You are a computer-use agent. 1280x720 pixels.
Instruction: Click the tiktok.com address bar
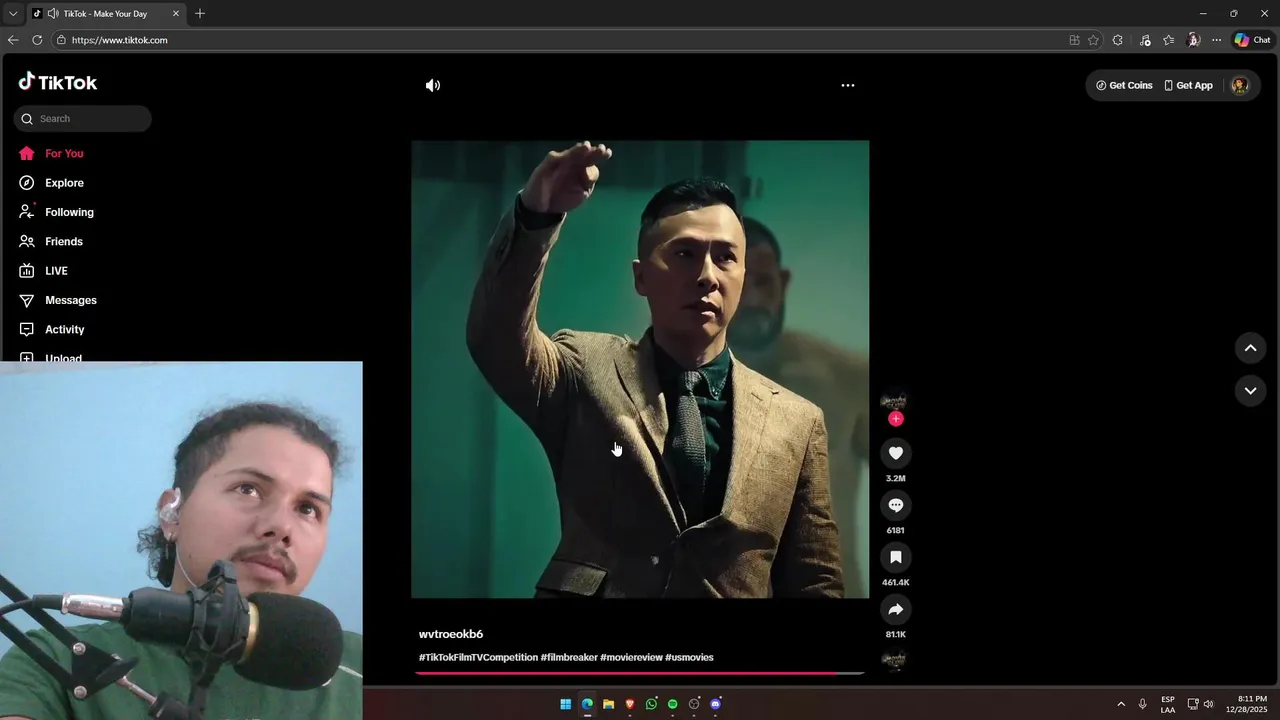tap(560, 40)
